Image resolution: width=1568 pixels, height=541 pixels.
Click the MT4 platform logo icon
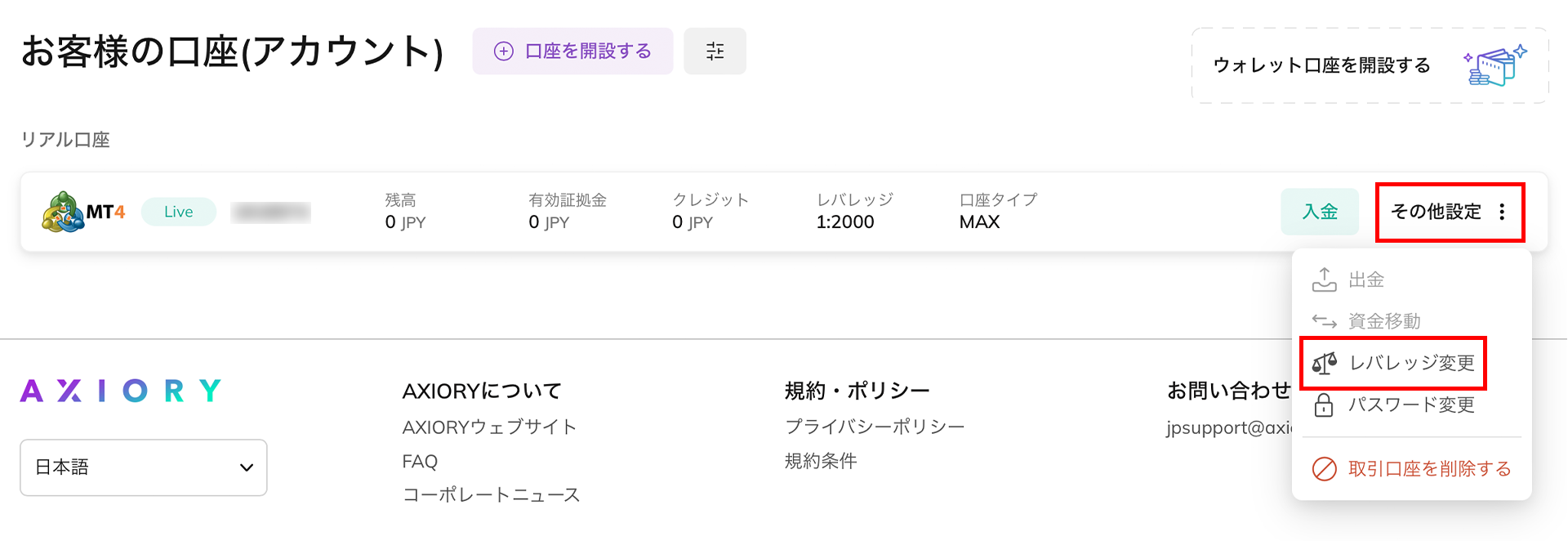(x=64, y=212)
